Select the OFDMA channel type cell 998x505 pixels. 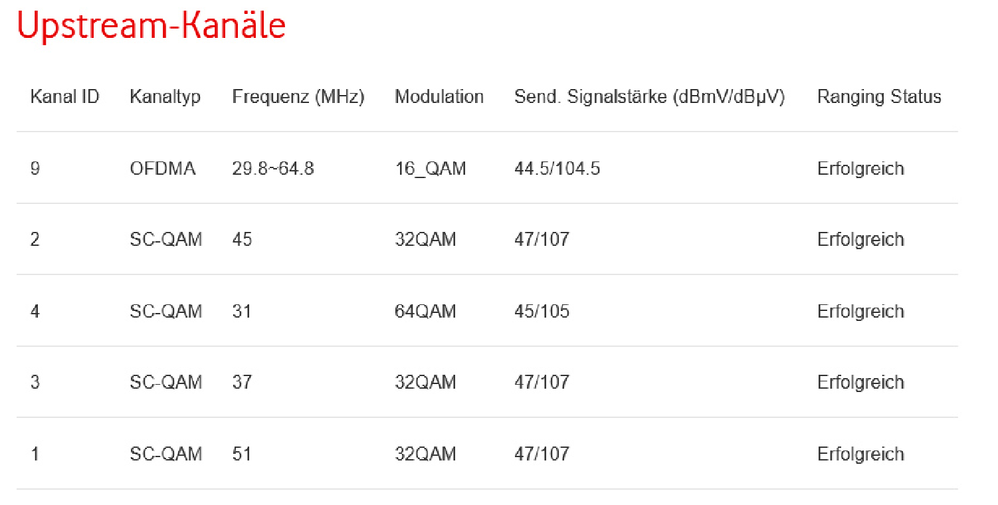click(163, 169)
